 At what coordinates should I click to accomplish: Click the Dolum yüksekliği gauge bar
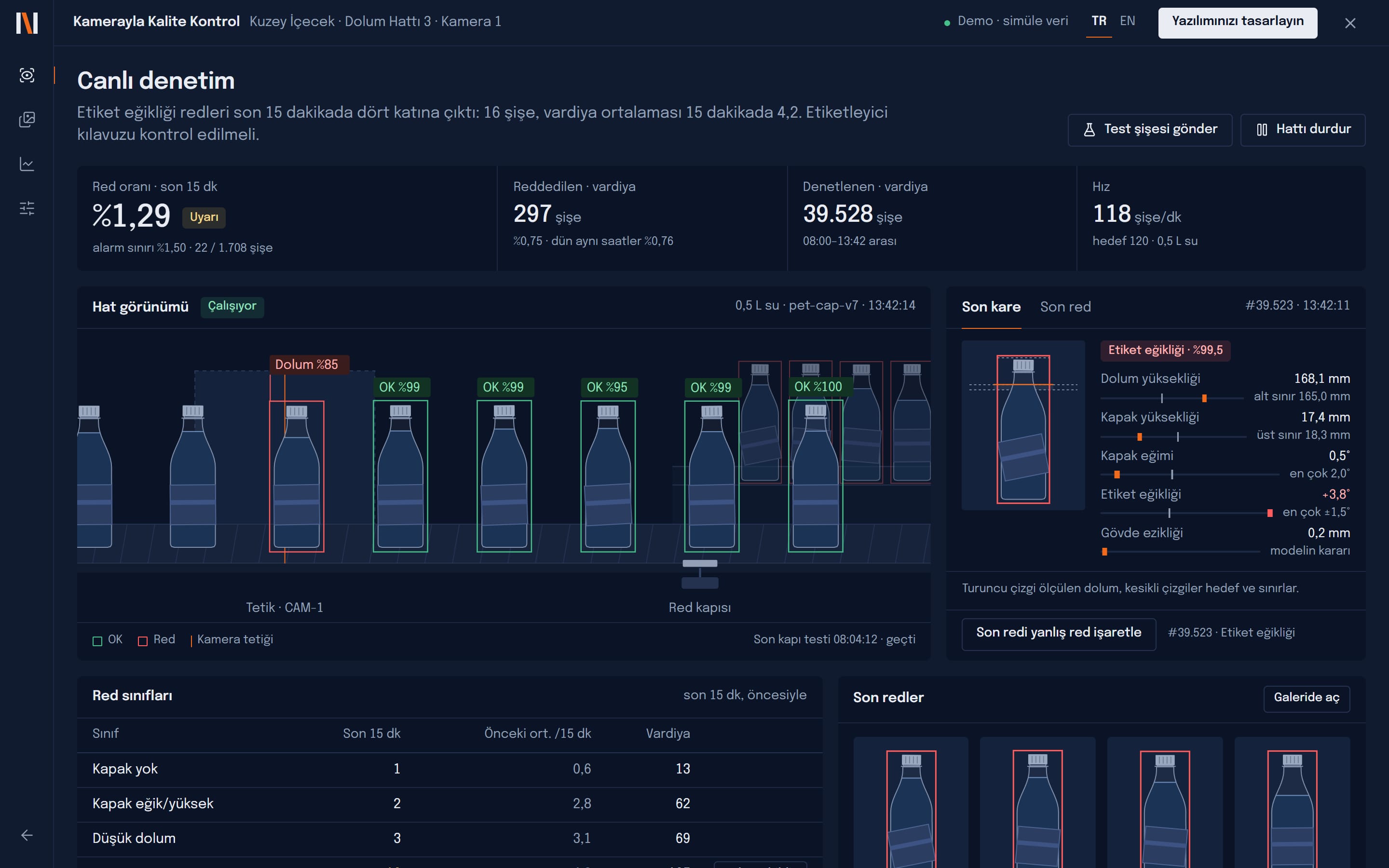pos(1172,398)
